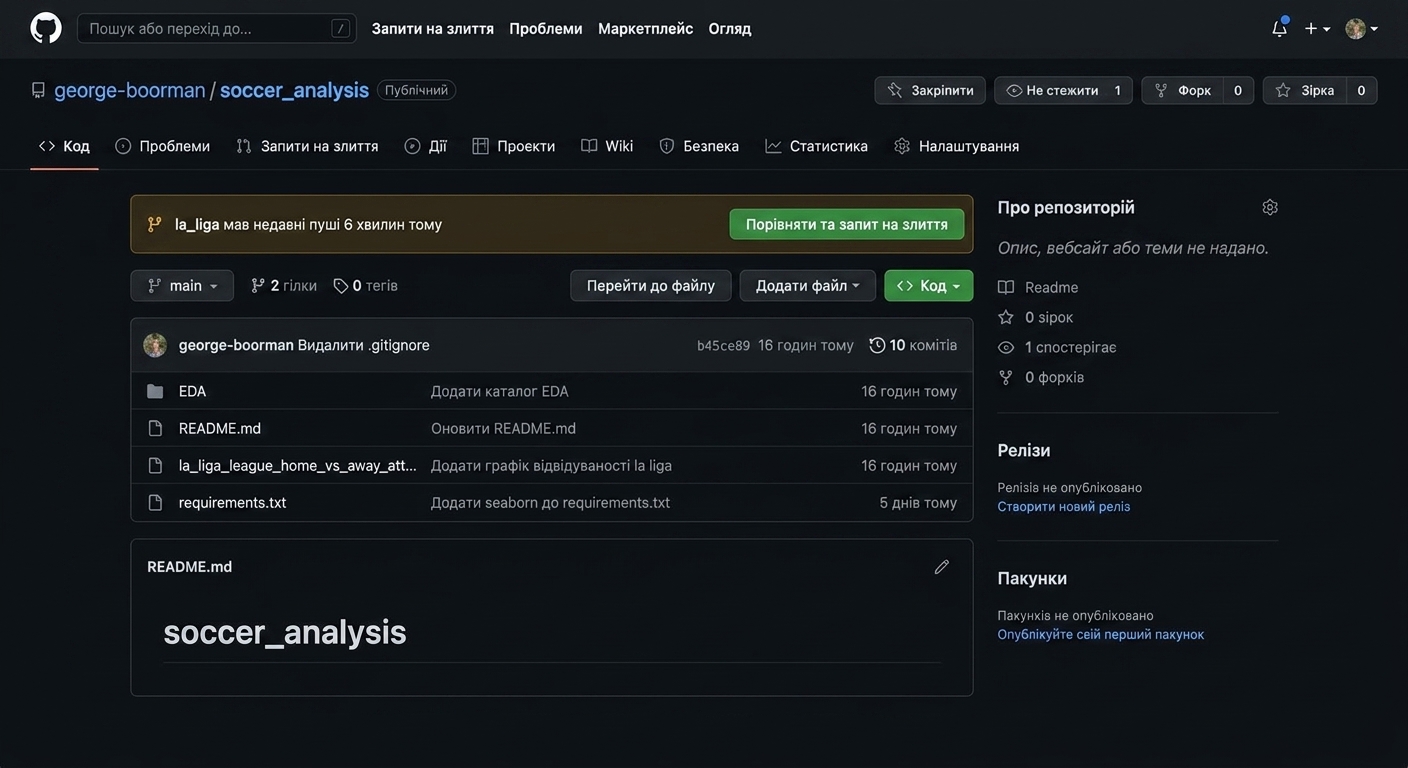Screen dimensions: 1408x768
Task: Open Огляд in top navigation
Action: pos(730,28)
